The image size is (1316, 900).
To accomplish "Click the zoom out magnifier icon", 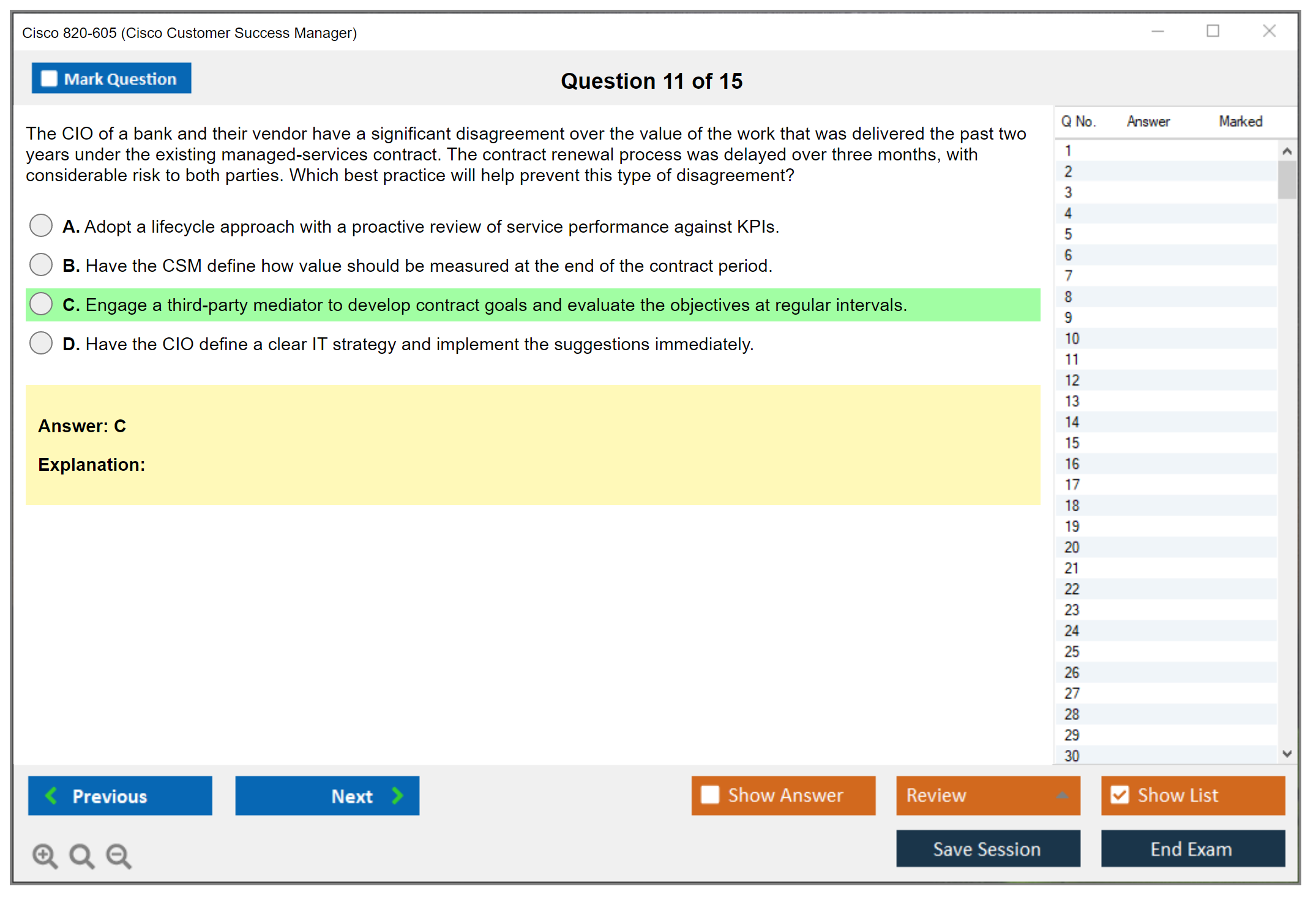I will tap(119, 855).
